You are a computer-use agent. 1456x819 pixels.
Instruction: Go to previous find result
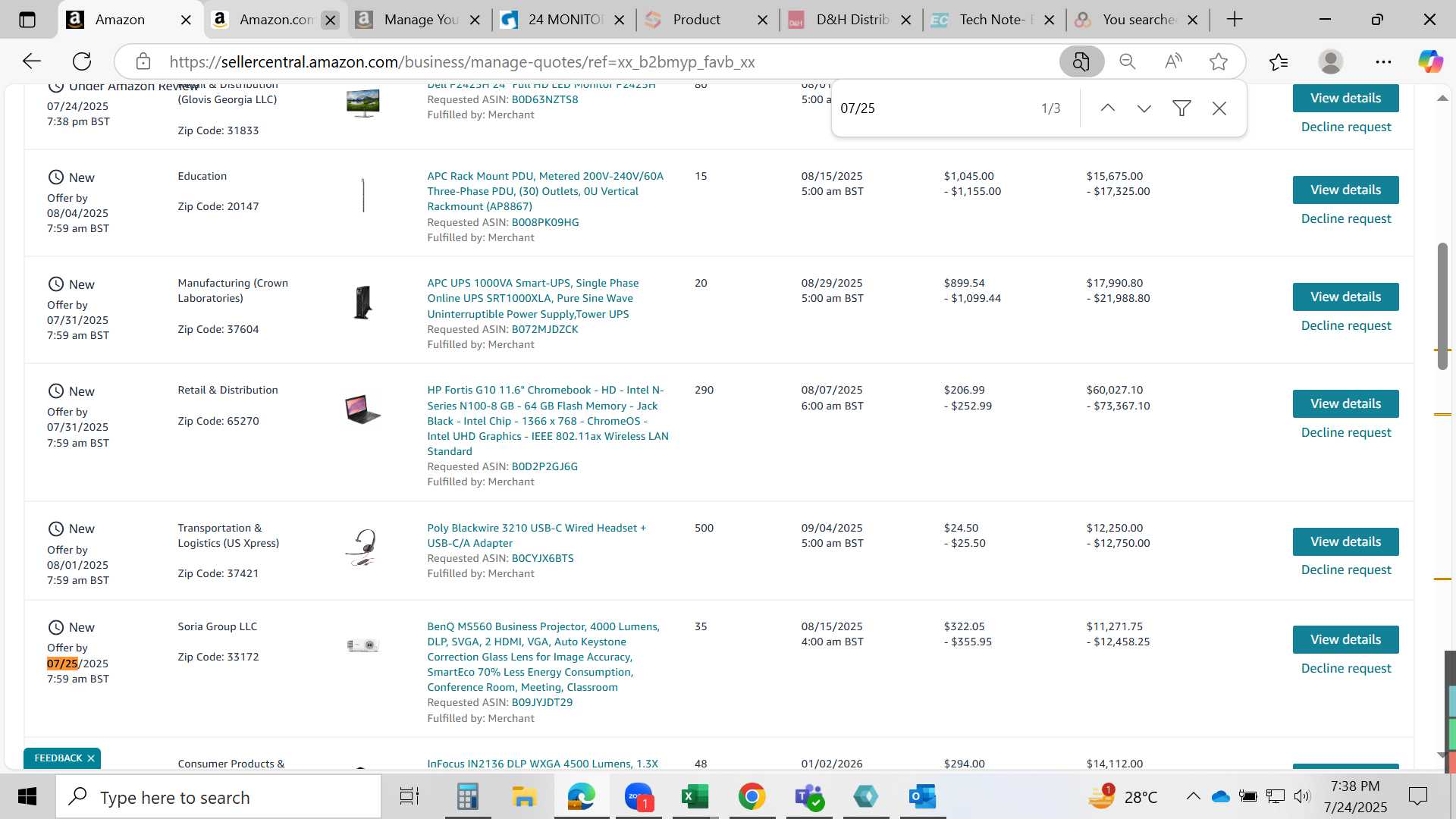tap(1108, 108)
